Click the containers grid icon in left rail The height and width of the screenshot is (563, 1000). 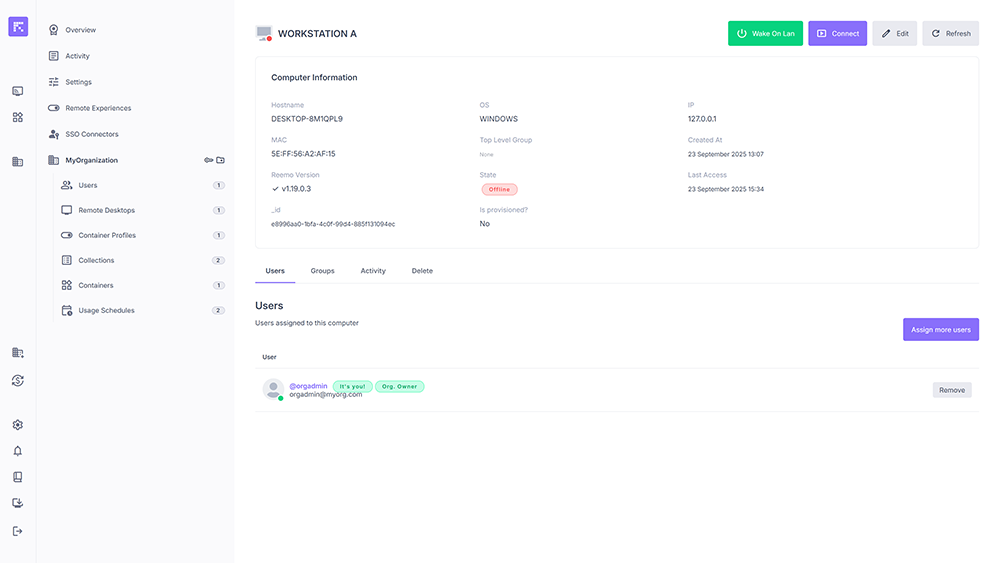point(17,117)
